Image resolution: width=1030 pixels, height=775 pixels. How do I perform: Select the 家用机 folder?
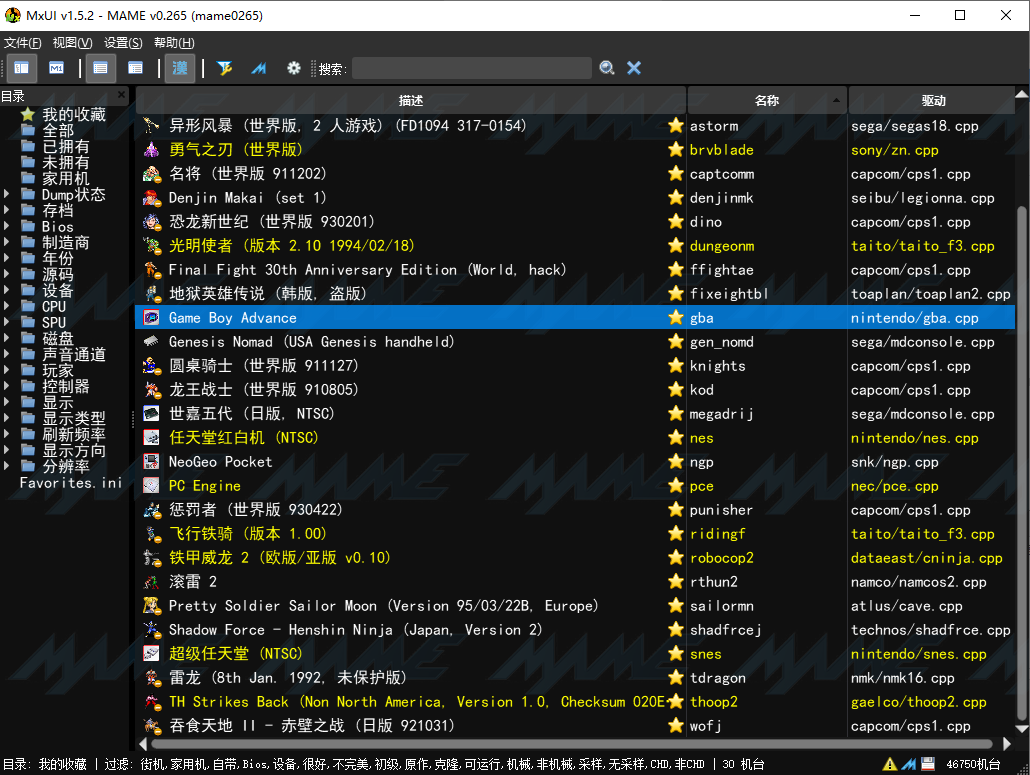[66, 179]
